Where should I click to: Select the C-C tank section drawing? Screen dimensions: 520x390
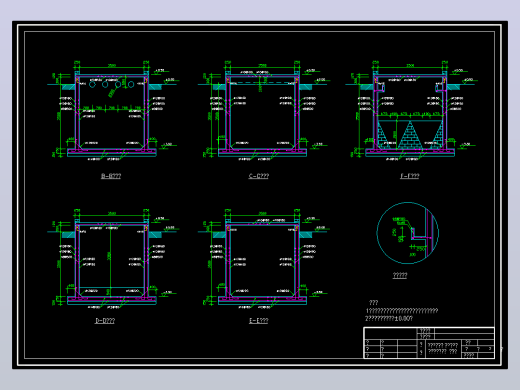(x=262, y=111)
